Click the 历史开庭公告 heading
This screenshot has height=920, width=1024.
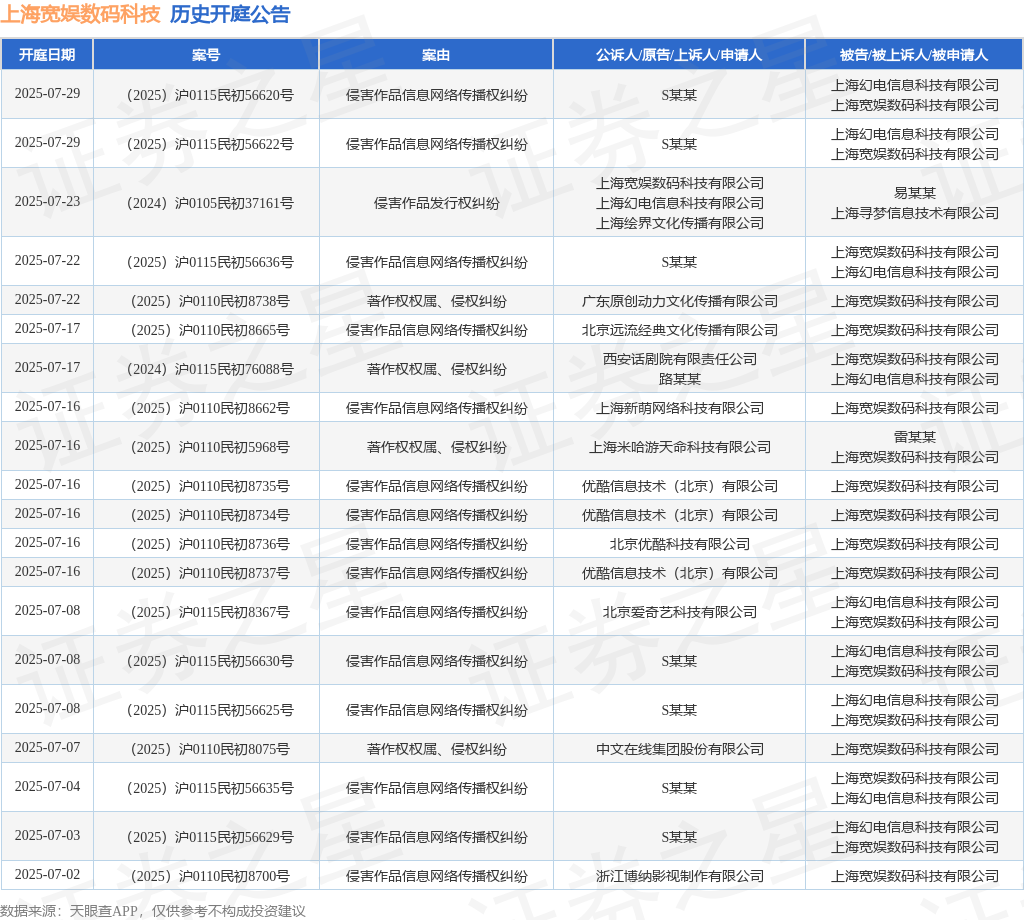[x=230, y=14]
